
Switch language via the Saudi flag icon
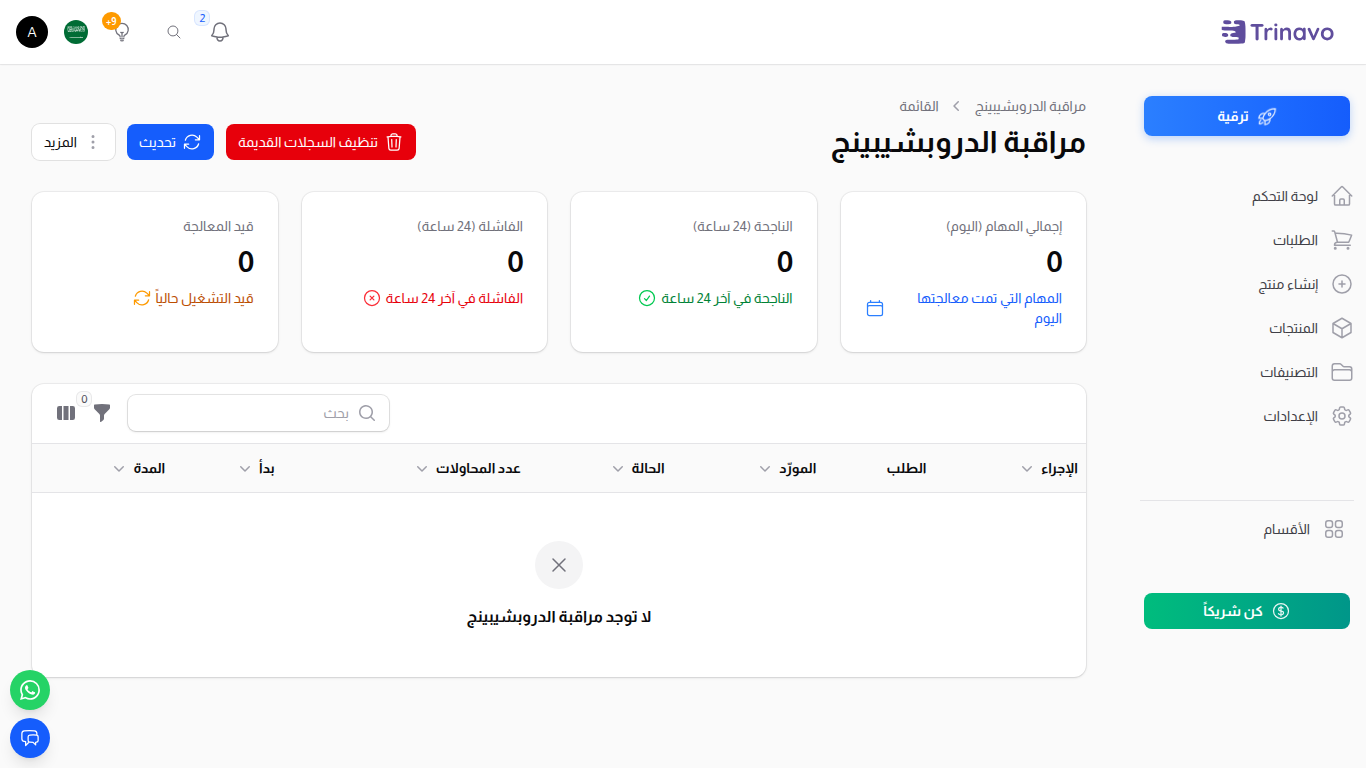coord(76,32)
